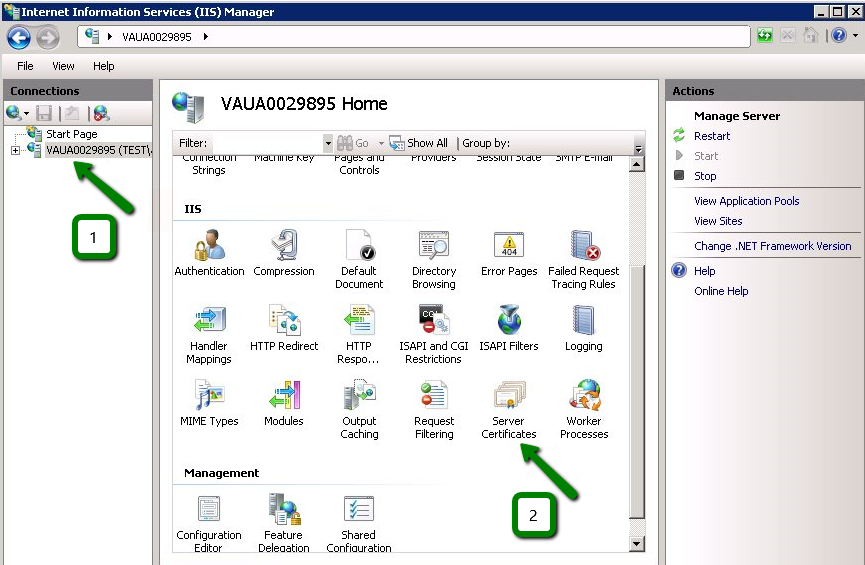Image resolution: width=865 pixels, height=565 pixels.
Task: Open Failed Request Tracing Rules
Action: click(584, 259)
